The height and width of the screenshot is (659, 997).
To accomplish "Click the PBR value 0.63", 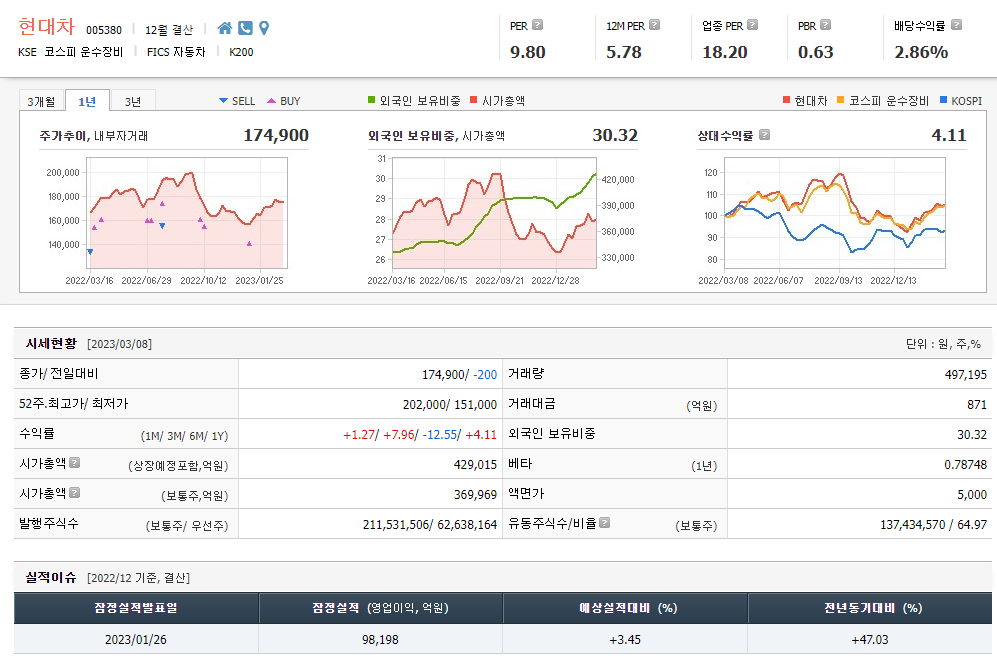I will pyautogui.click(x=816, y=52).
